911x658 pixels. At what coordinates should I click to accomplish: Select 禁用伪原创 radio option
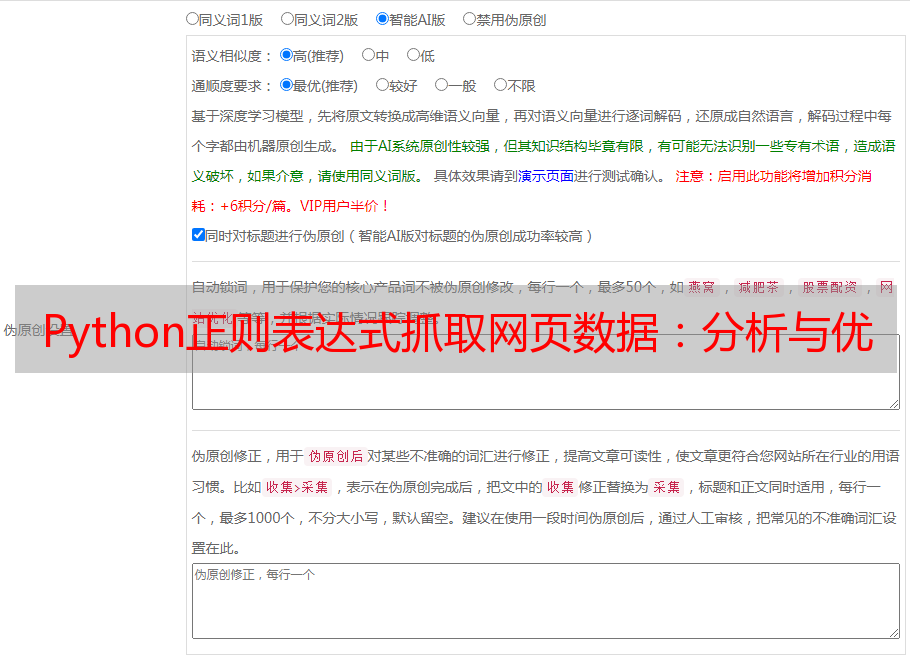coord(469,19)
